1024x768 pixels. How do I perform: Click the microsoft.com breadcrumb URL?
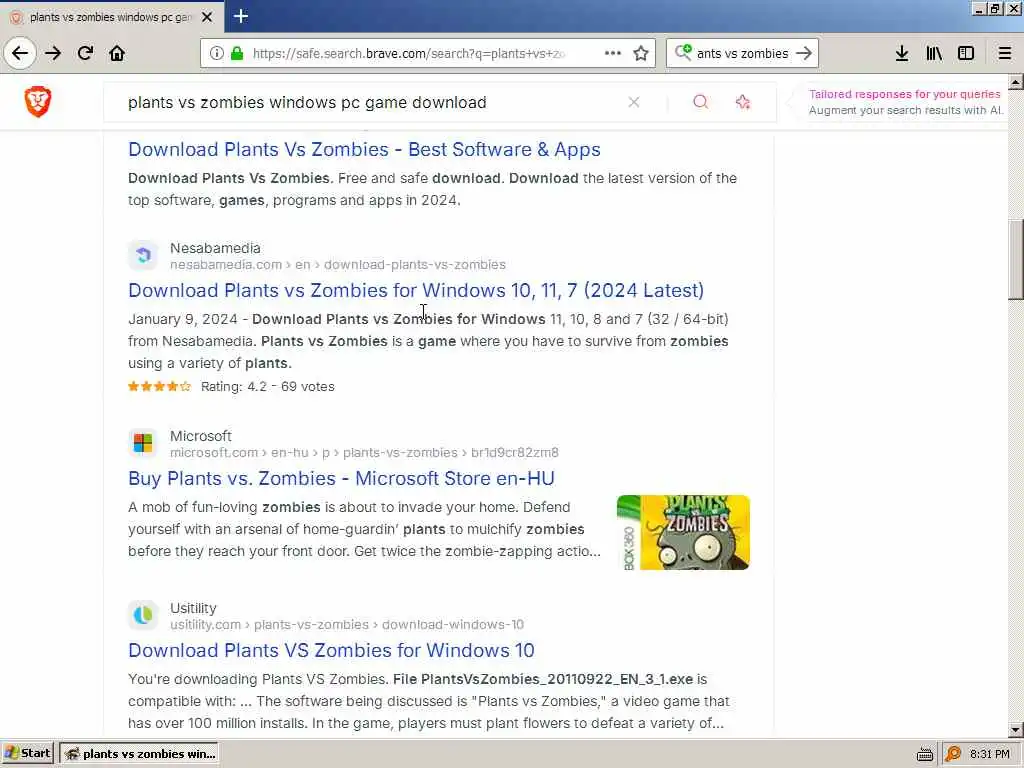(x=364, y=452)
